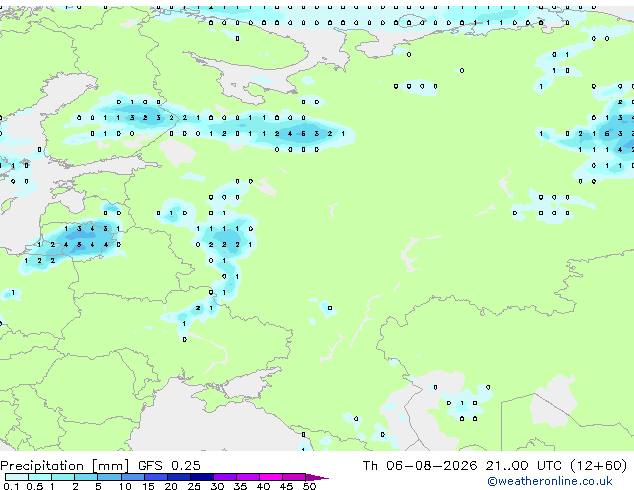The width and height of the screenshot is (634, 490).
Task: Select the 10–15 mm legend swatch
Action: tap(132, 477)
